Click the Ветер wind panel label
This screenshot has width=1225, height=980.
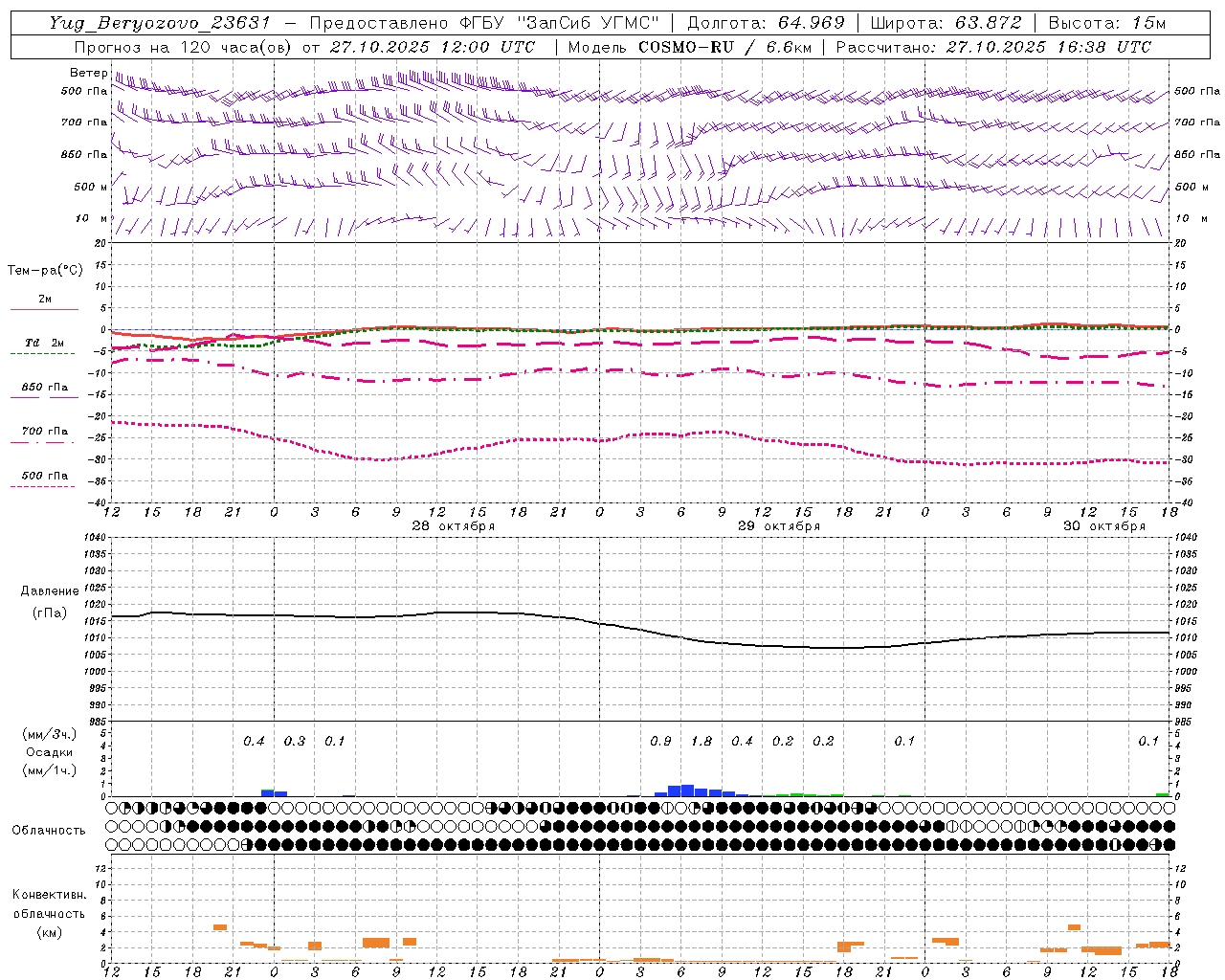(x=88, y=73)
